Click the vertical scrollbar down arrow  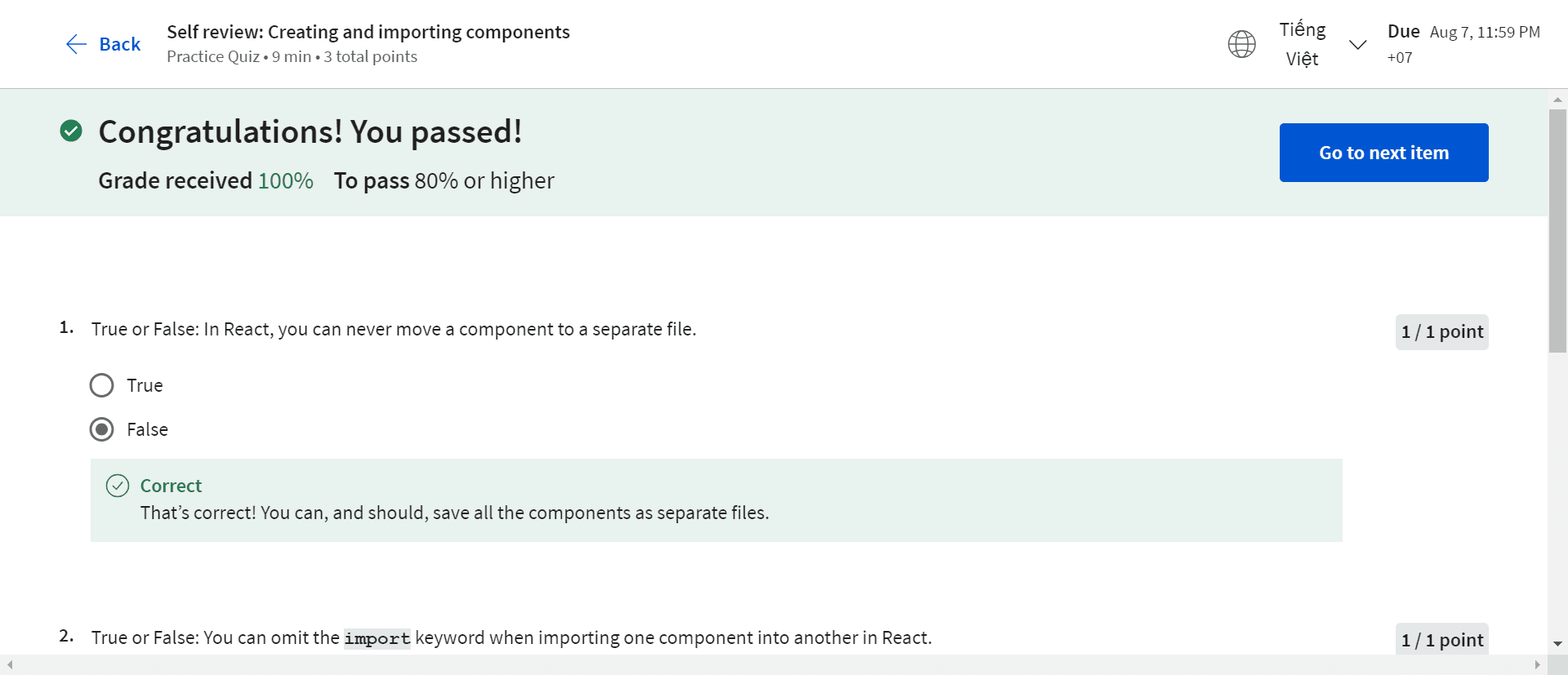1557,644
